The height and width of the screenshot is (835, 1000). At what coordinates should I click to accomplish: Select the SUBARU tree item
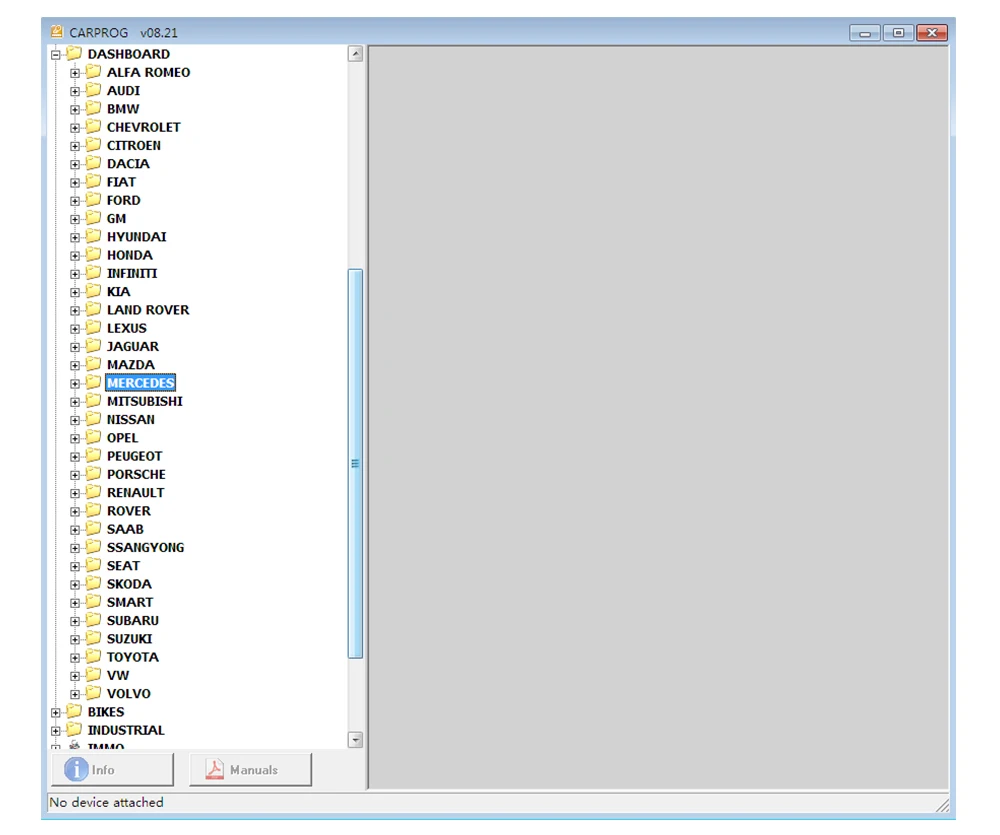click(x=133, y=621)
